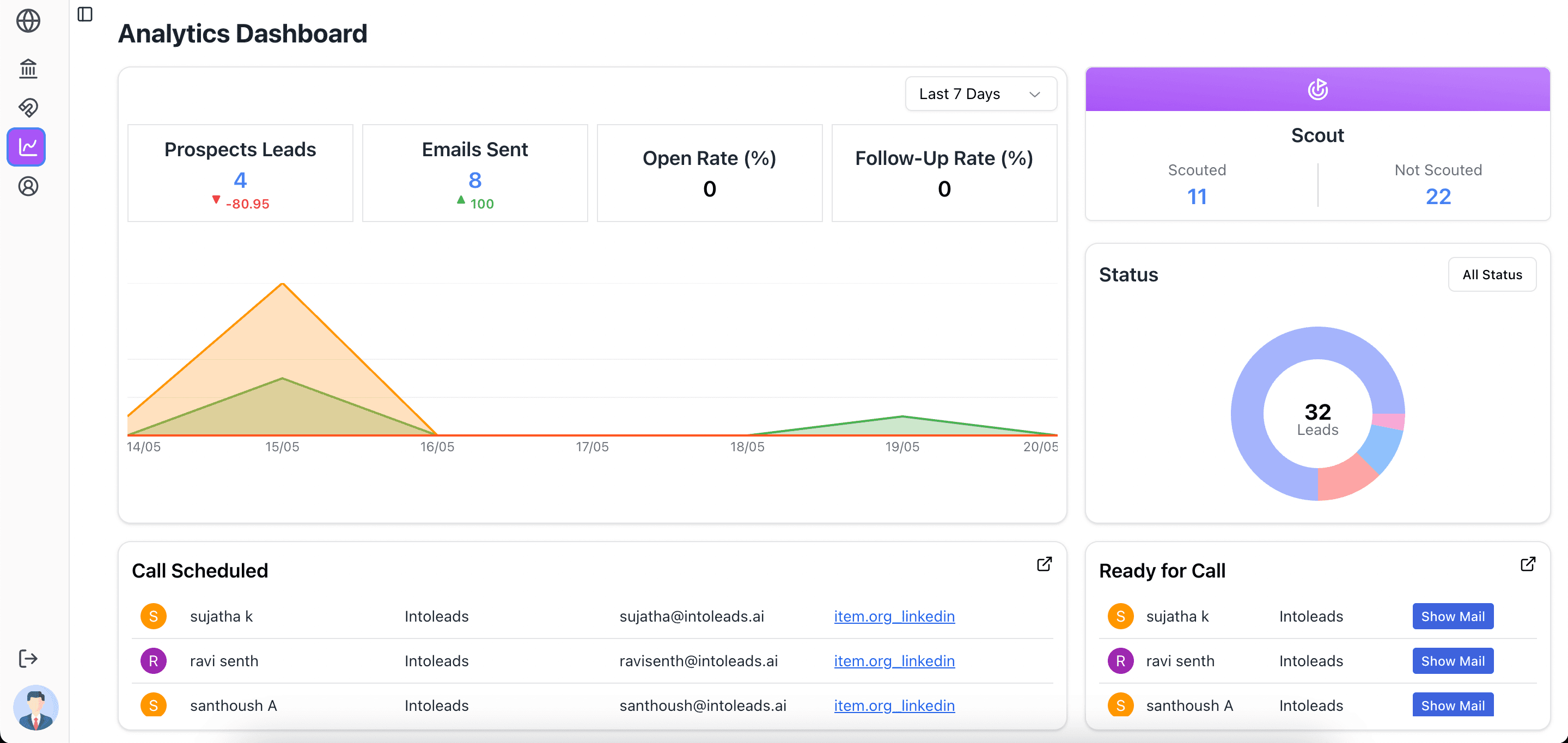The height and width of the screenshot is (743, 1568).
Task: Open the user profile circle icon
Action: click(28, 186)
